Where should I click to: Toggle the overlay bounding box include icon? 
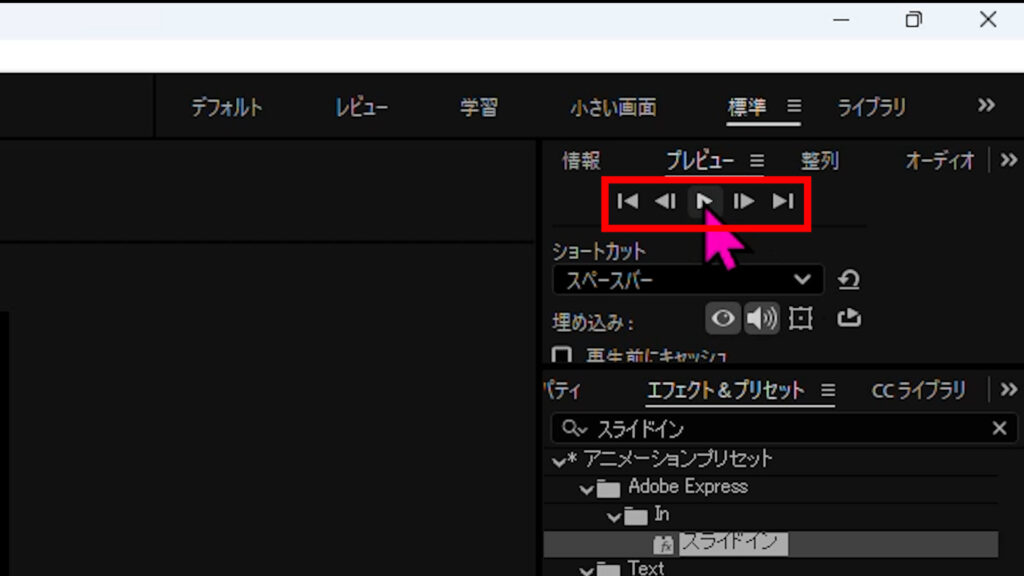point(800,318)
